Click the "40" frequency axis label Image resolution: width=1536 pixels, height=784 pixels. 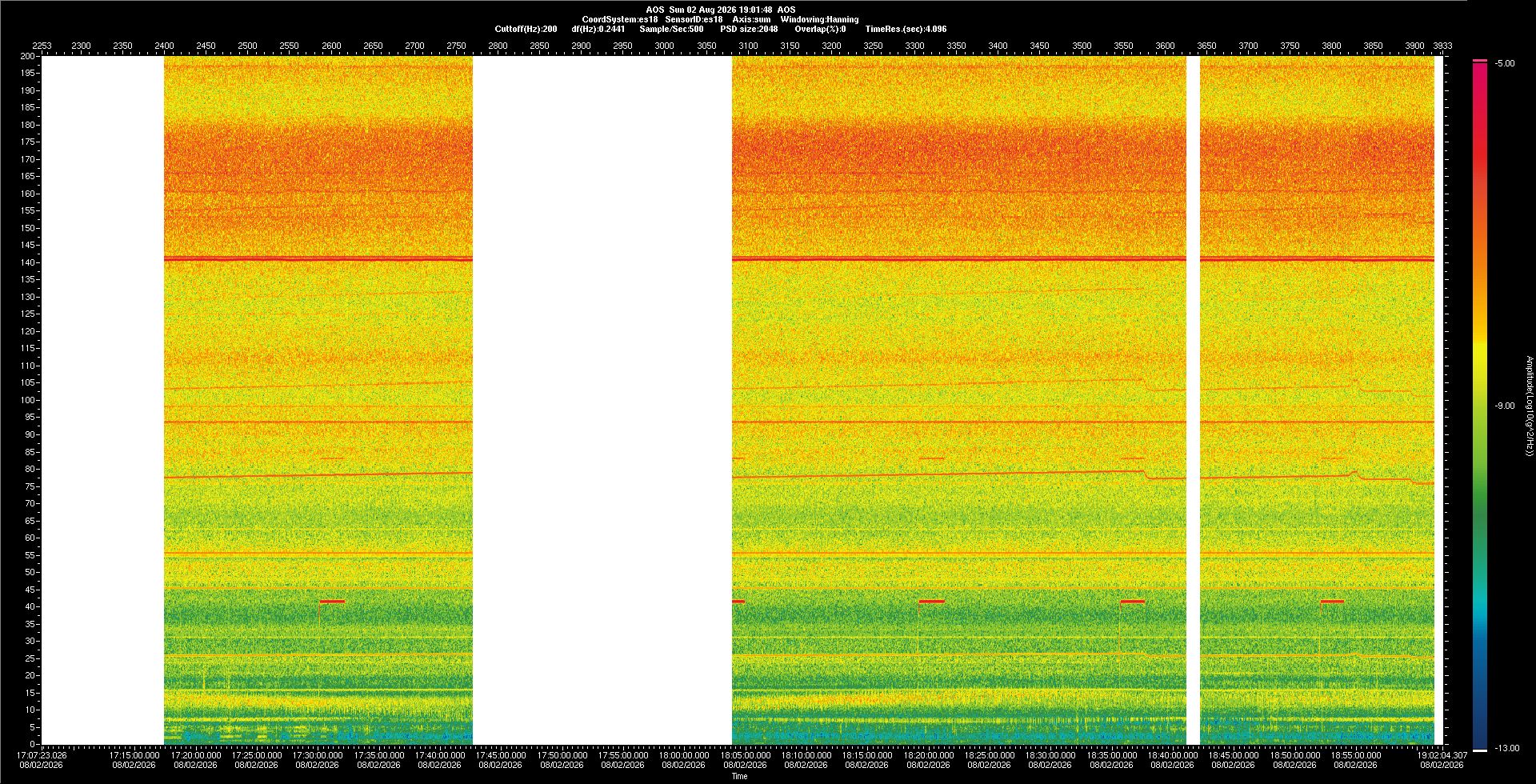pyautogui.click(x=30, y=606)
